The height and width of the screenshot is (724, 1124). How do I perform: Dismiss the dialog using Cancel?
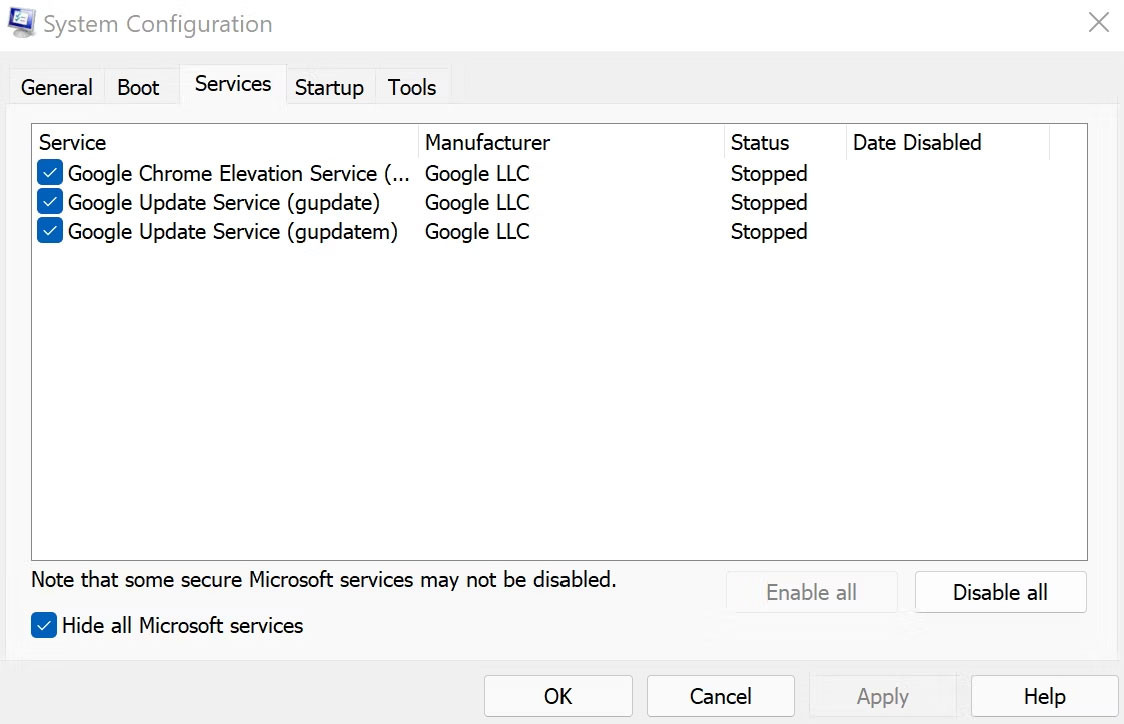(720, 696)
